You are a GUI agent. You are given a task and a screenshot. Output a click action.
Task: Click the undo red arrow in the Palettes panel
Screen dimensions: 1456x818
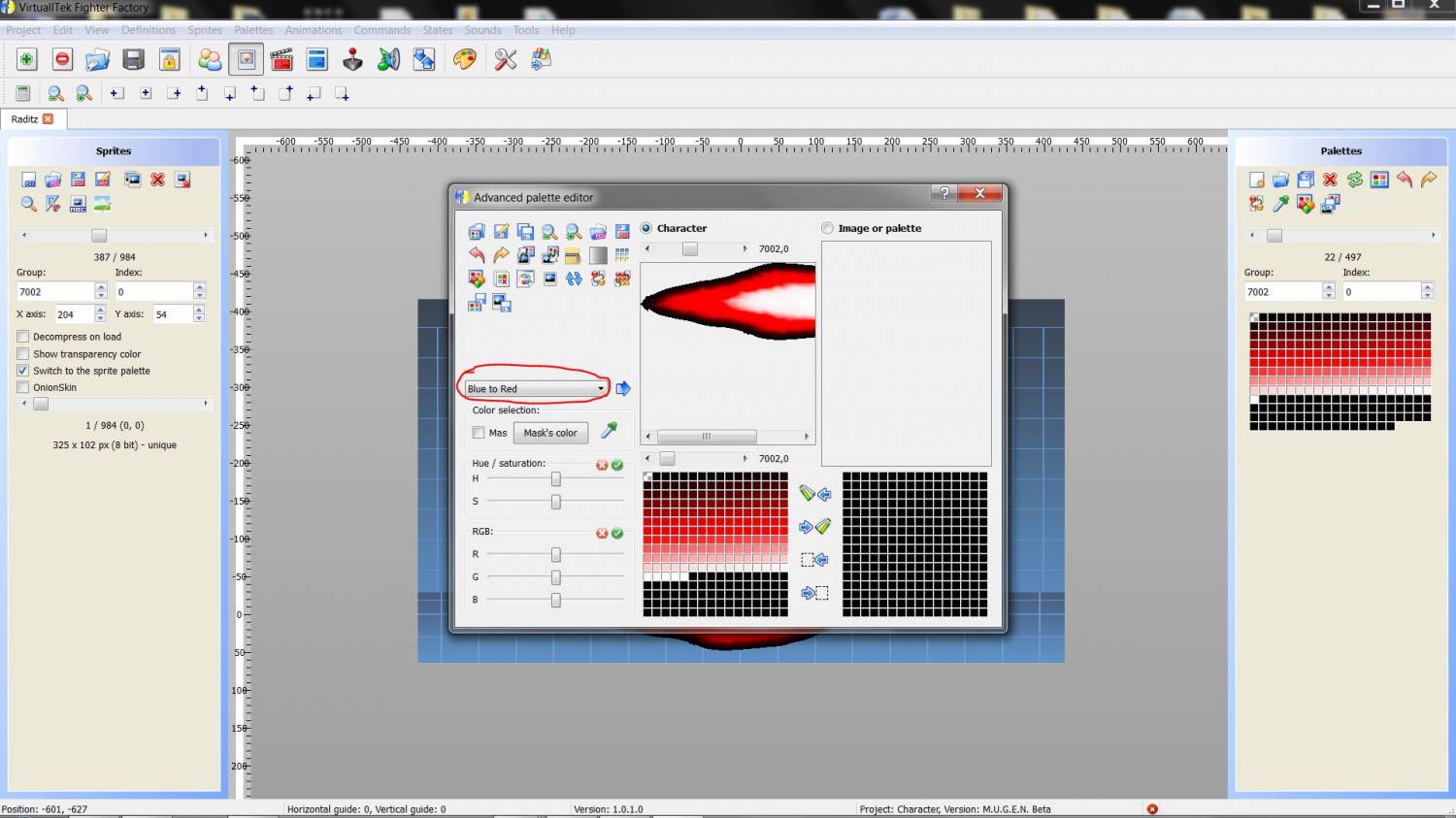tap(1404, 180)
